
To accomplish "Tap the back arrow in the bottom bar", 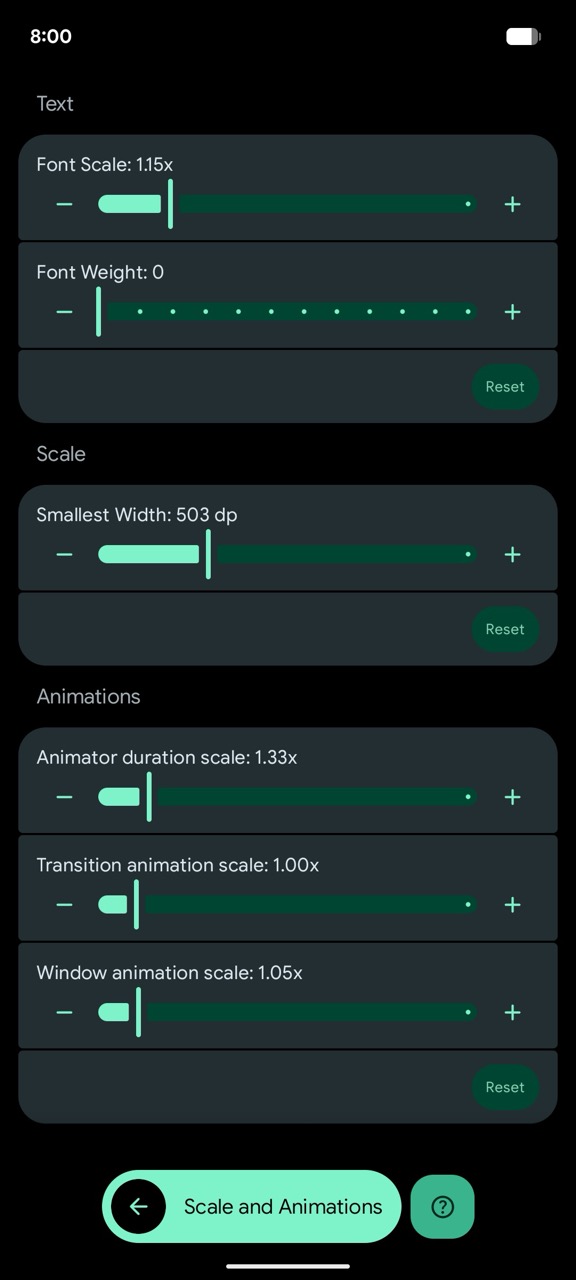I will 139,1206.
